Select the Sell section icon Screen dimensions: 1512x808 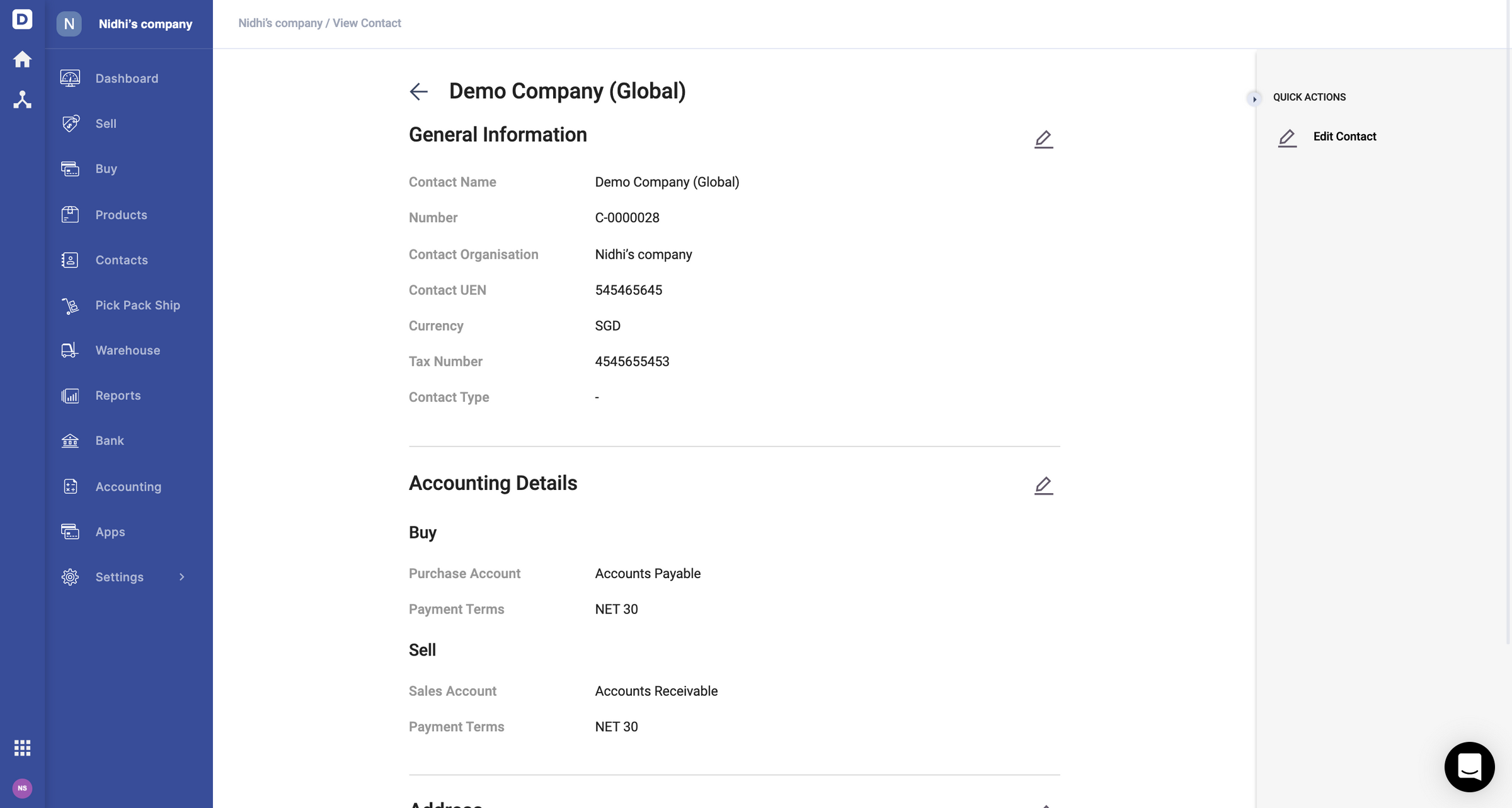tap(69, 123)
